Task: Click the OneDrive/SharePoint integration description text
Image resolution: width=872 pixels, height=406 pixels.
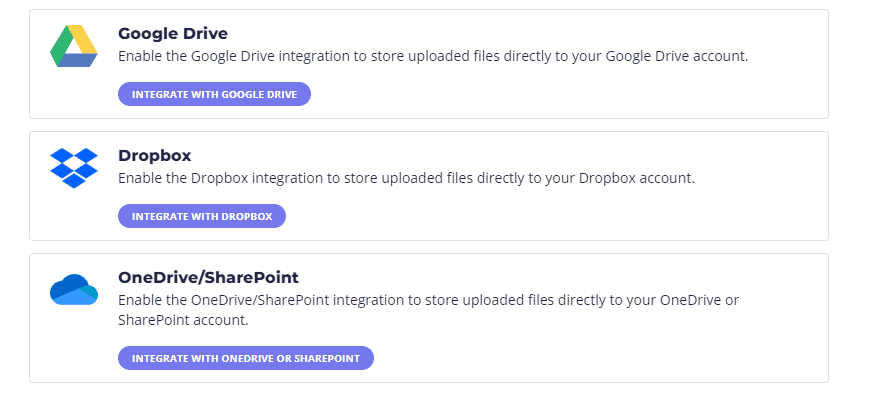Action: coord(428,310)
